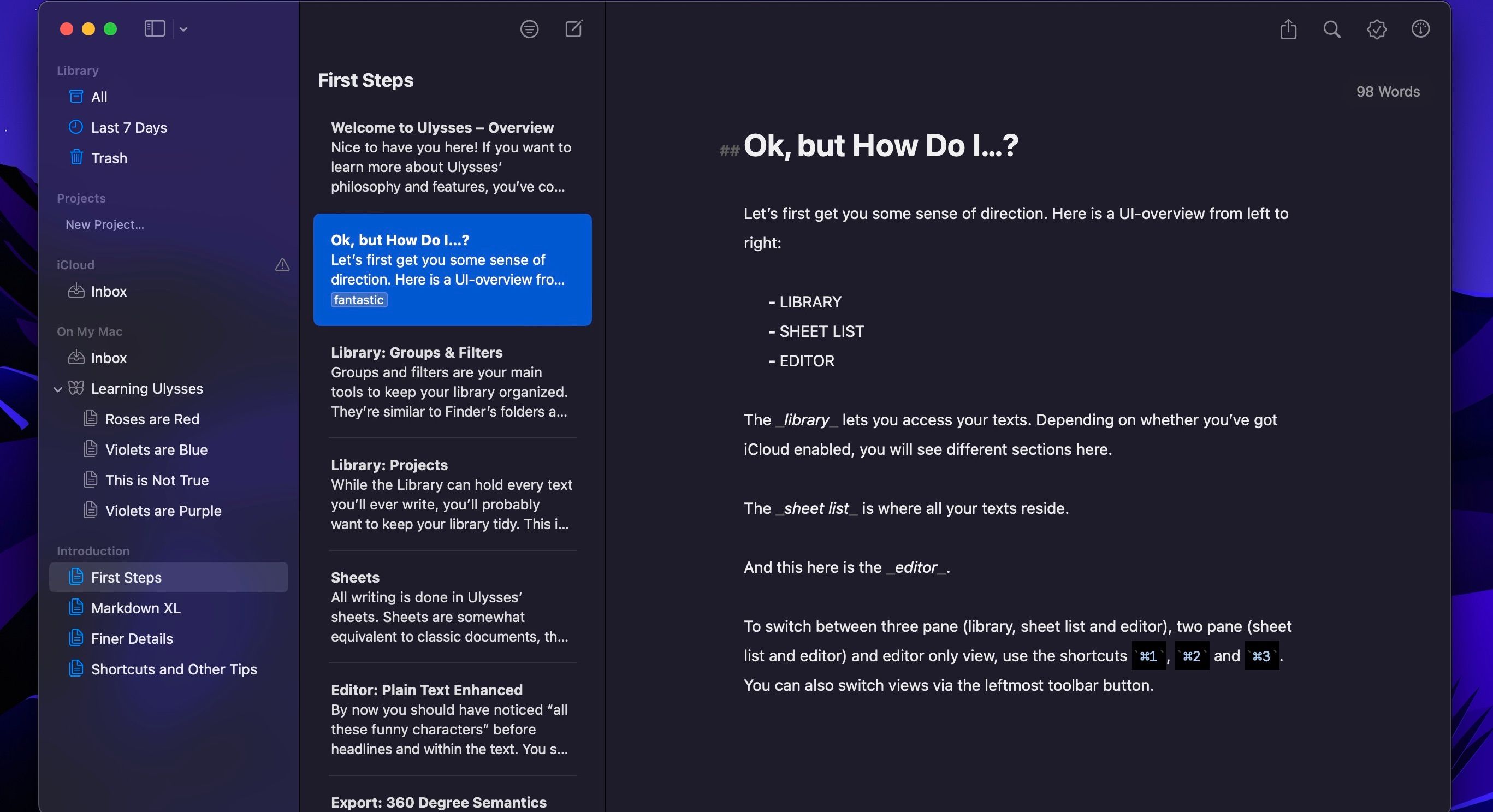The height and width of the screenshot is (812, 1493).
Task: Create a new sheet with the compose icon
Action: (573, 29)
